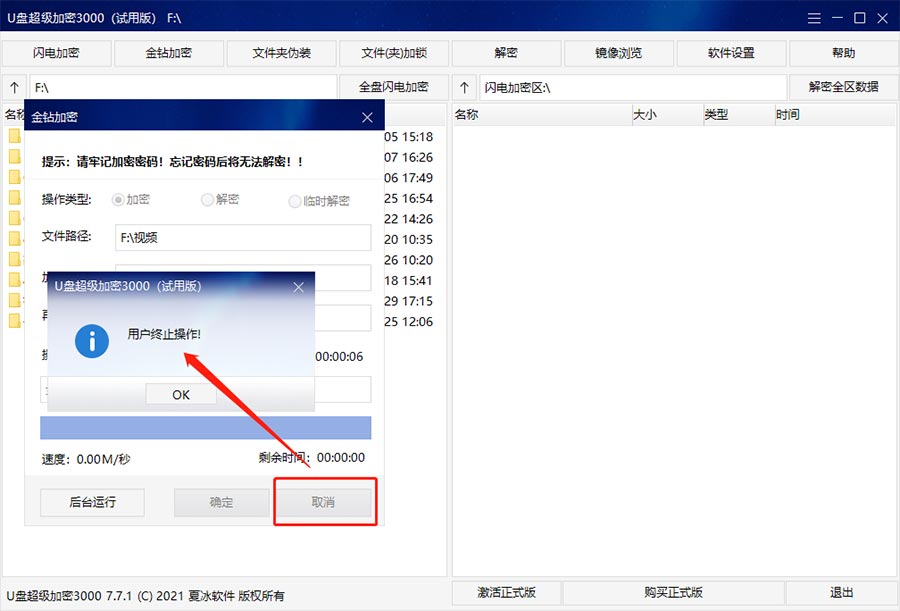Click 购买正式版 button
Image resolution: width=900 pixels, height=611 pixels.
673,593
